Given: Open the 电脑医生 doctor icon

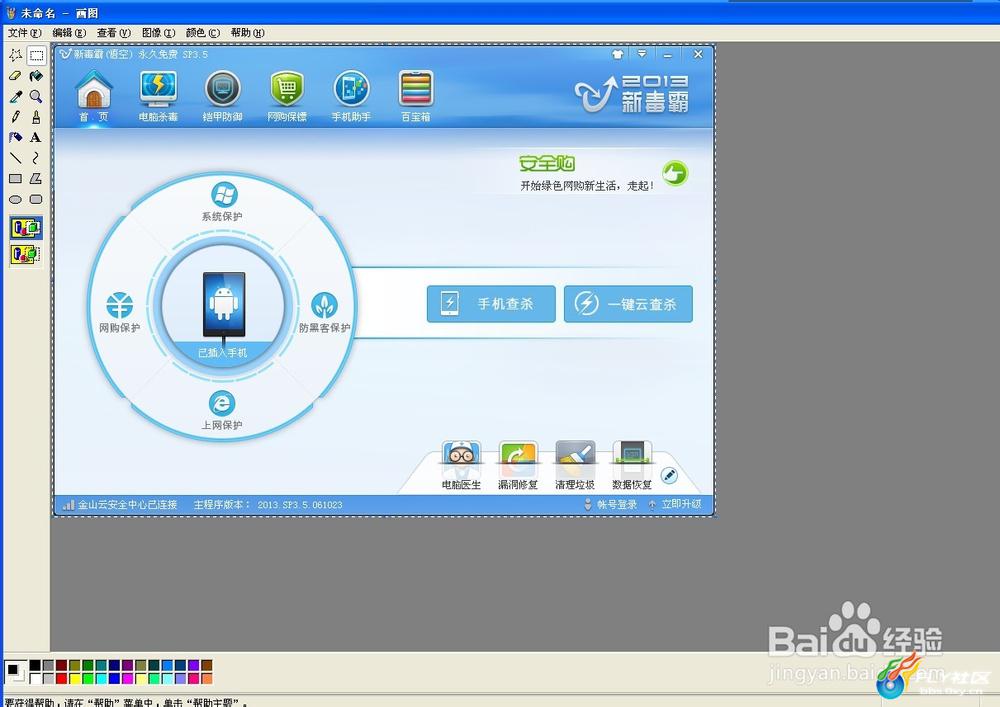Looking at the screenshot, I should 461,458.
